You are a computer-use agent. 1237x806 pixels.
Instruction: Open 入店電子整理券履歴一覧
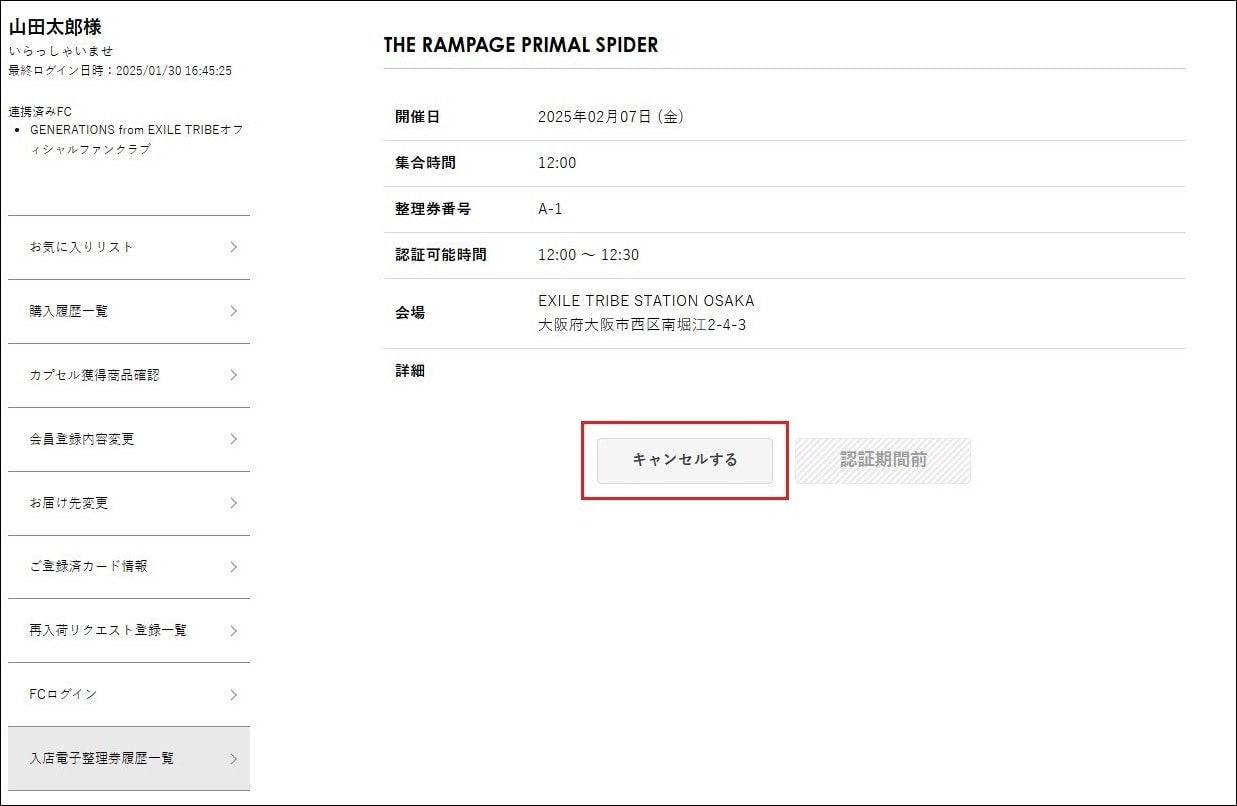(129, 758)
